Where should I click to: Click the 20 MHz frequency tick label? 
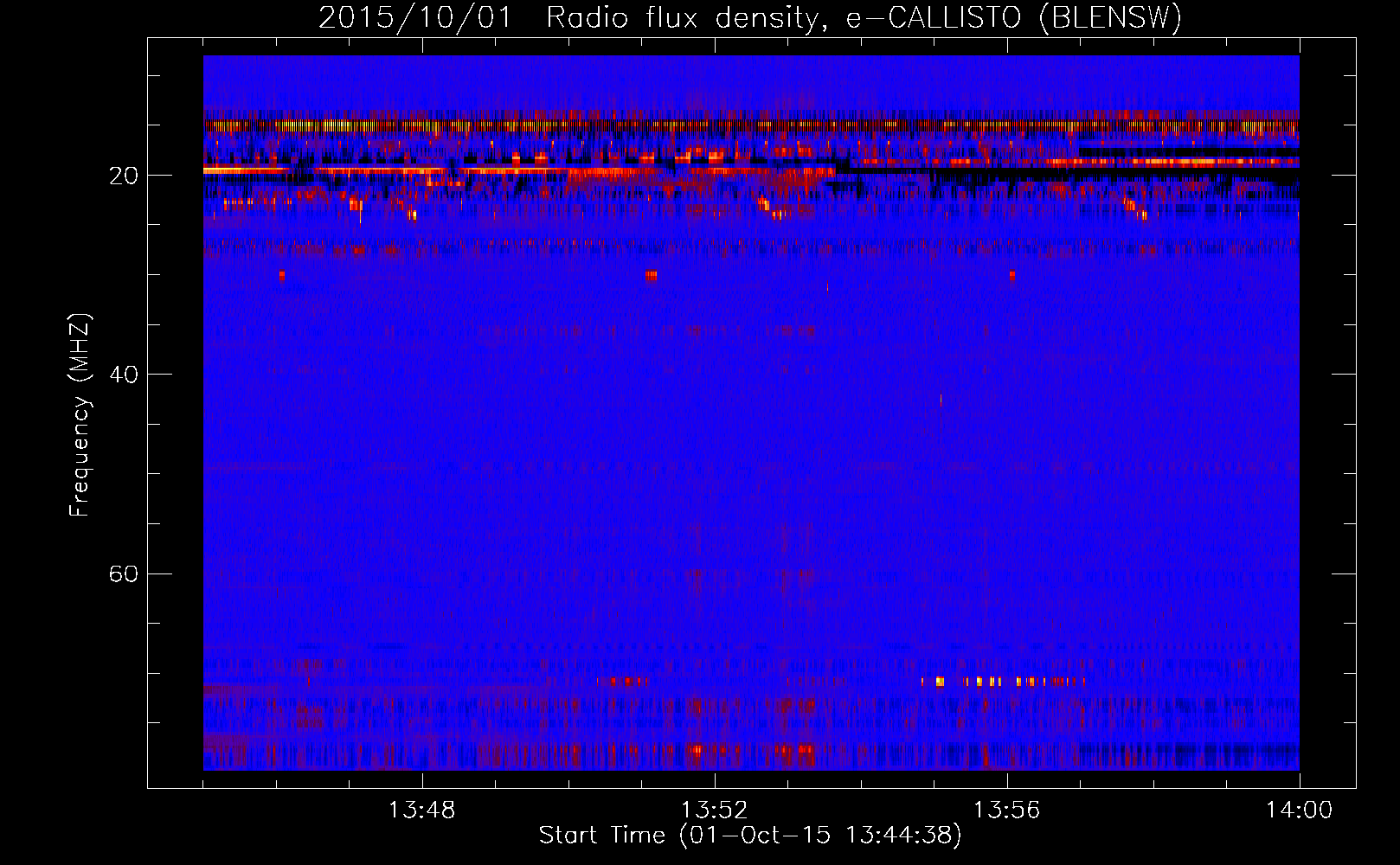(x=124, y=176)
